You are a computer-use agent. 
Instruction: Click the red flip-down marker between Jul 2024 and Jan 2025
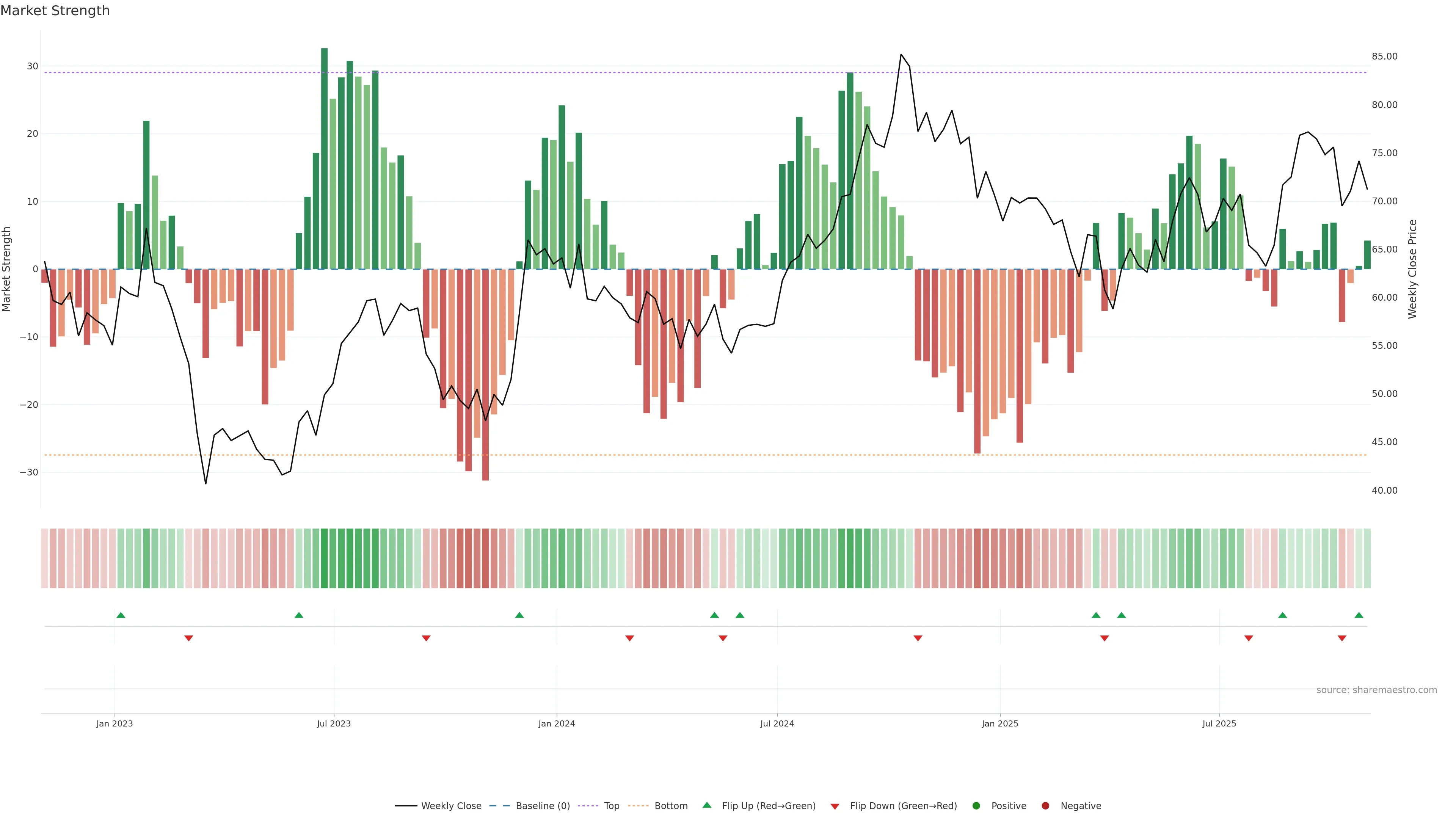tap(918, 638)
